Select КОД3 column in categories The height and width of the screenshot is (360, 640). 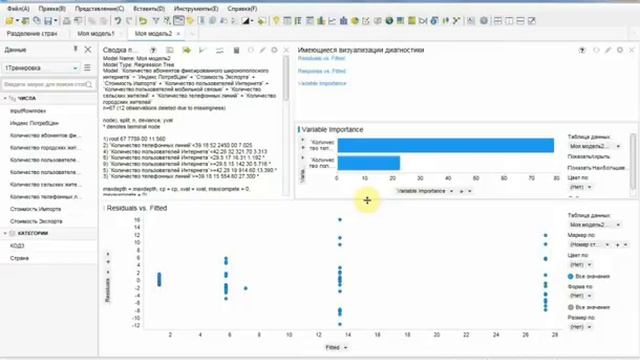[17, 246]
